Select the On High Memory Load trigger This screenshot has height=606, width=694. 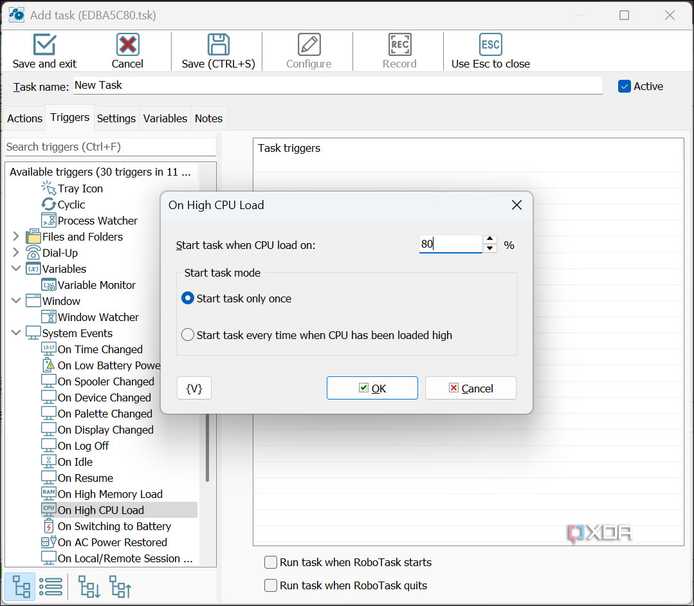point(102,494)
